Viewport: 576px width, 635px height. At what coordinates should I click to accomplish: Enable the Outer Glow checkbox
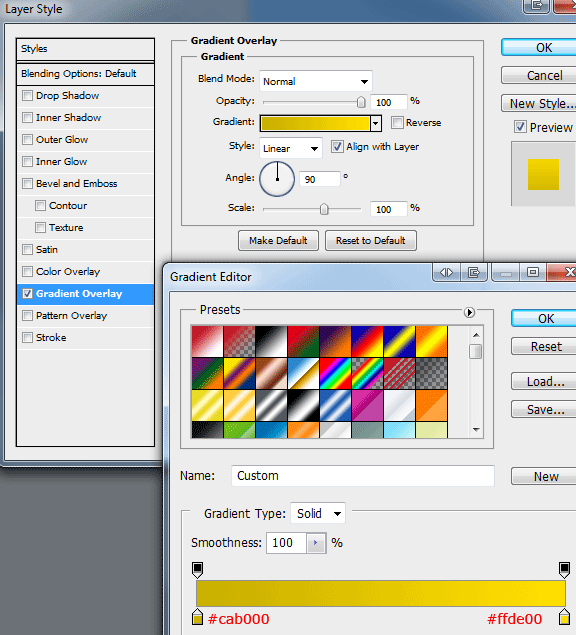click(27, 139)
